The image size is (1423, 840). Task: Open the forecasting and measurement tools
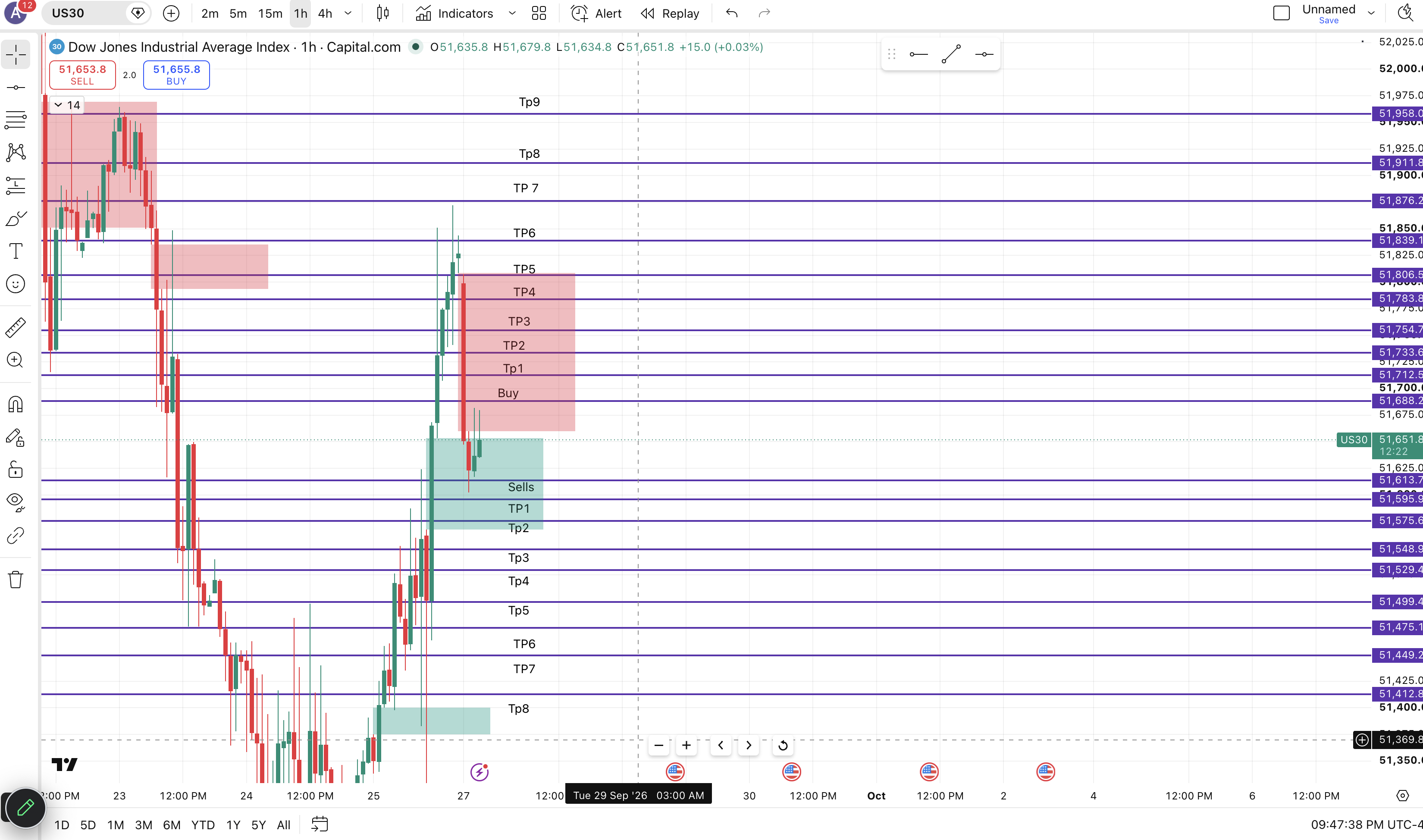tap(16, 186)
